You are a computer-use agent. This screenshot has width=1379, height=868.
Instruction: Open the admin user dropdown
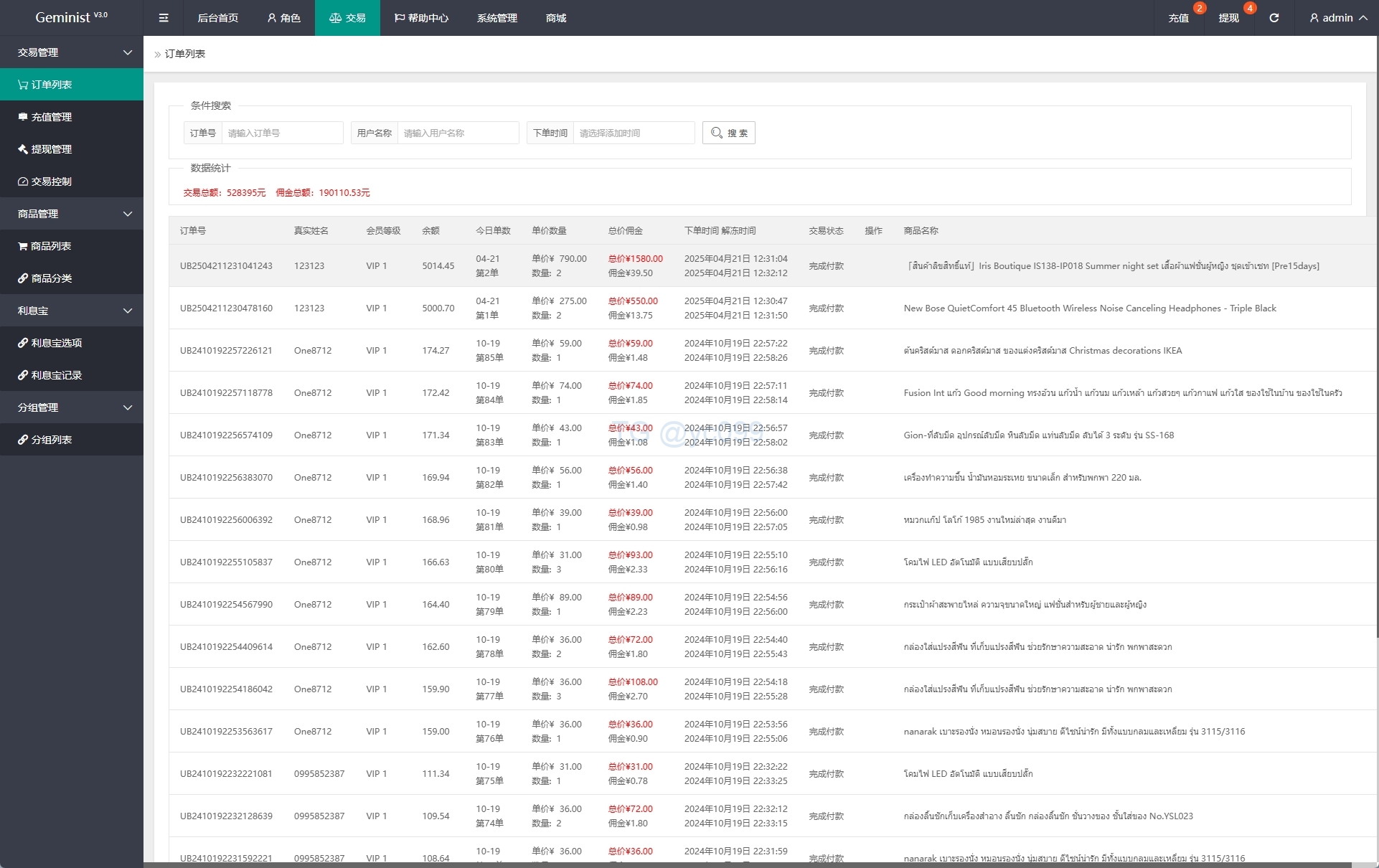[1337, 18]
